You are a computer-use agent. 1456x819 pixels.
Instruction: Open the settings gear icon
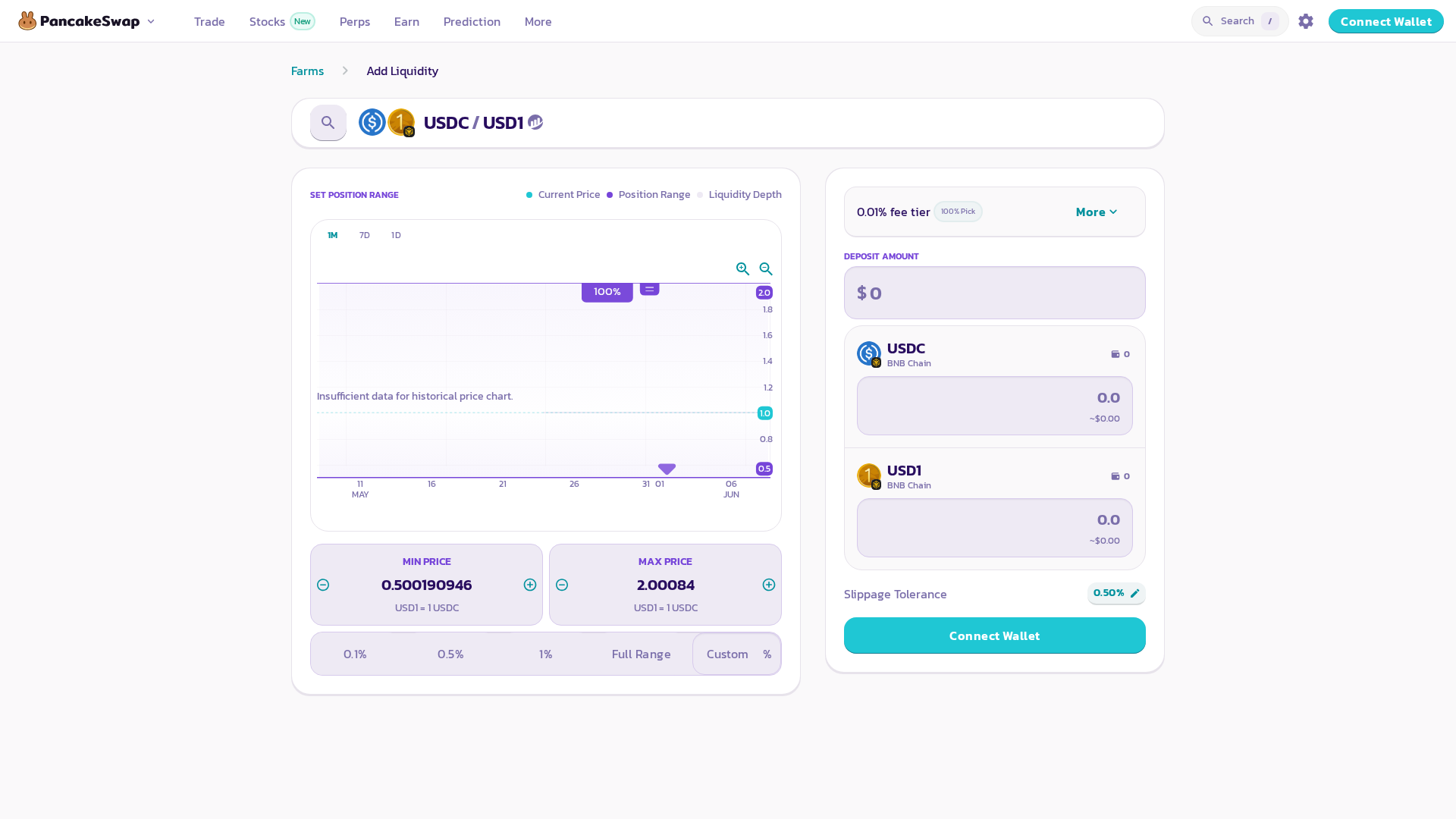point(1306,21)
